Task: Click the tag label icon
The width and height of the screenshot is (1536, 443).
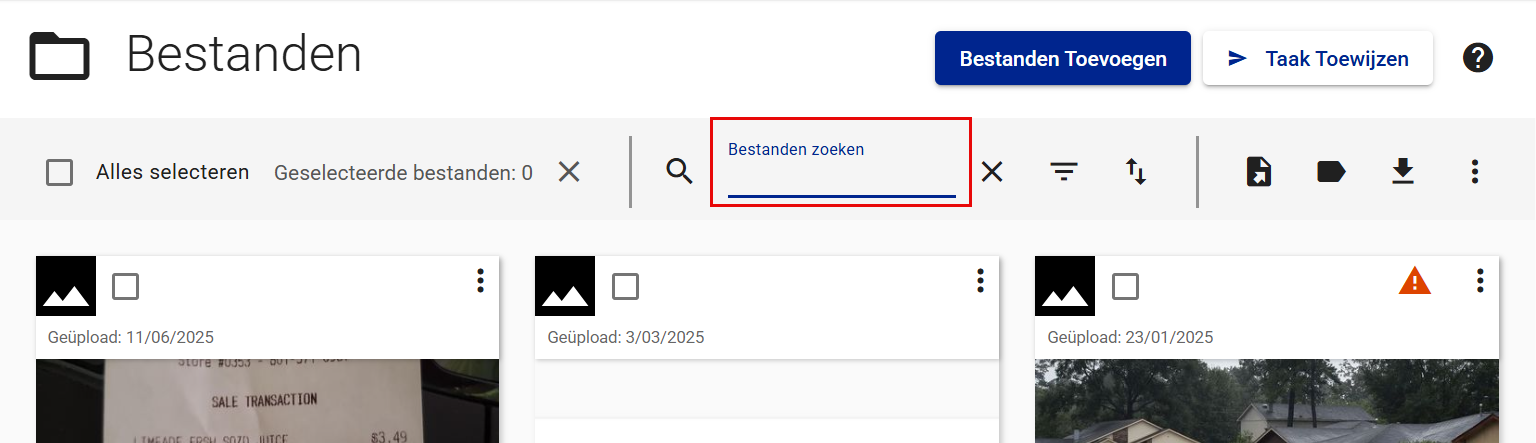Action: [x=1330, y=172]
